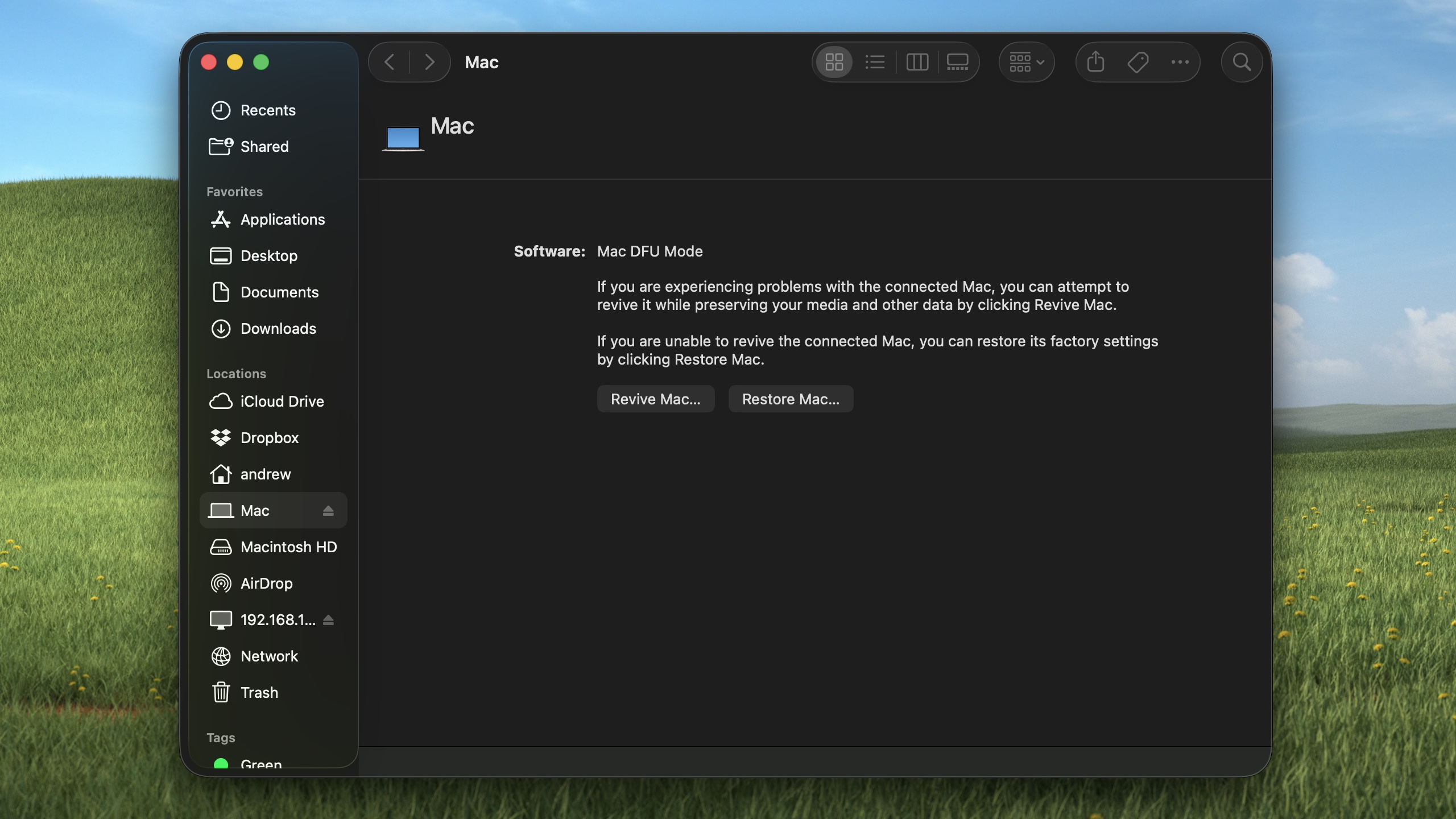This screenshot has height=819, width=1456.
Task: Click the Share toolbar icon
Action: click(x=1095, y=62)
